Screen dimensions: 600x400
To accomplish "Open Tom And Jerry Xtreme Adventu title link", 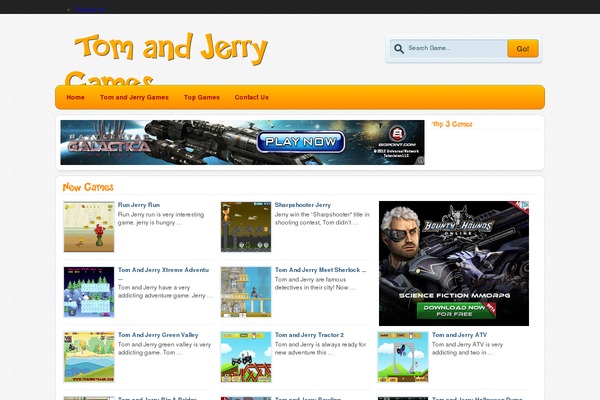I will click(163, 270).
